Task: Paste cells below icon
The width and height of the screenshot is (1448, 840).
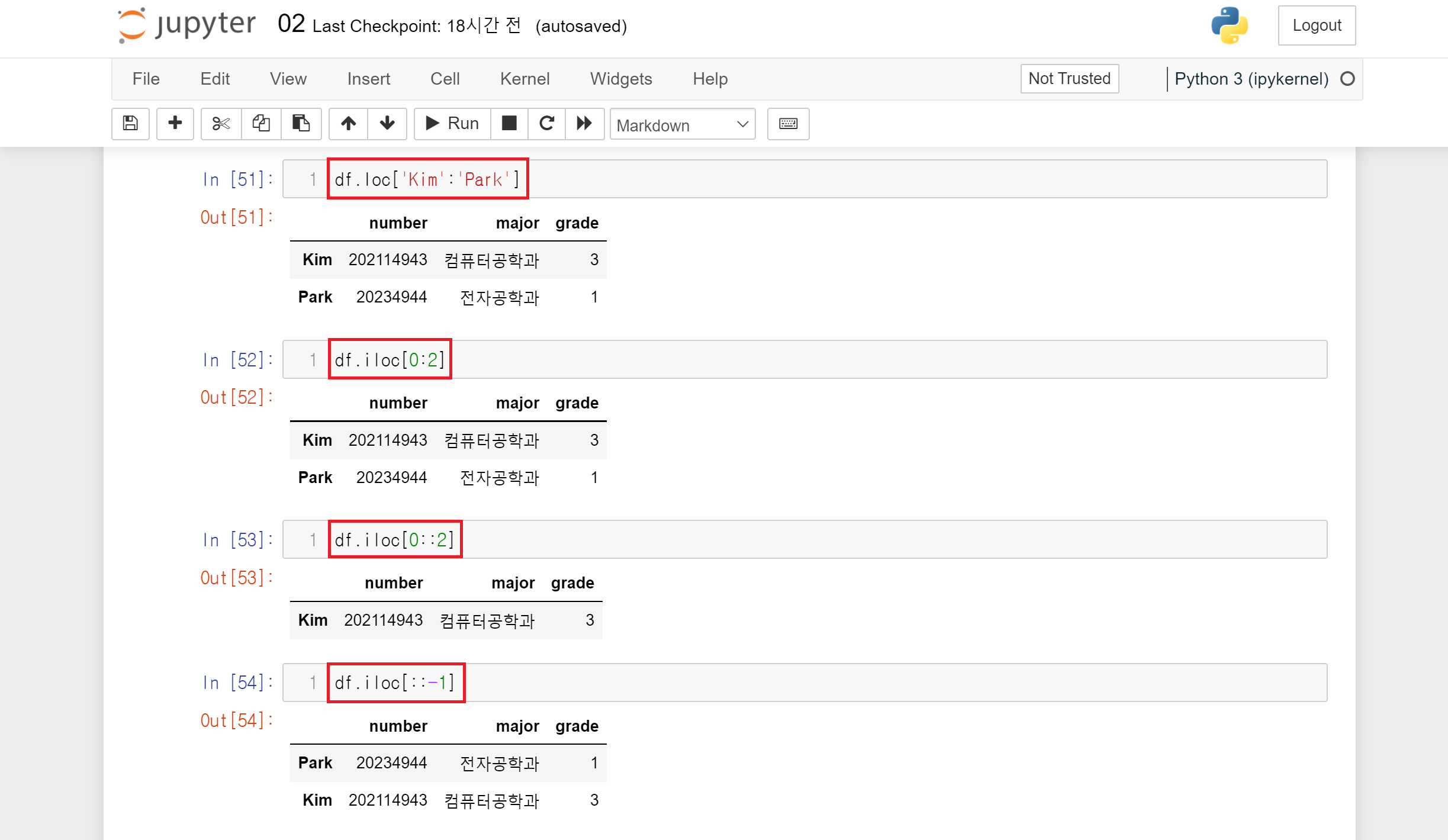Action: click(301, 123)
